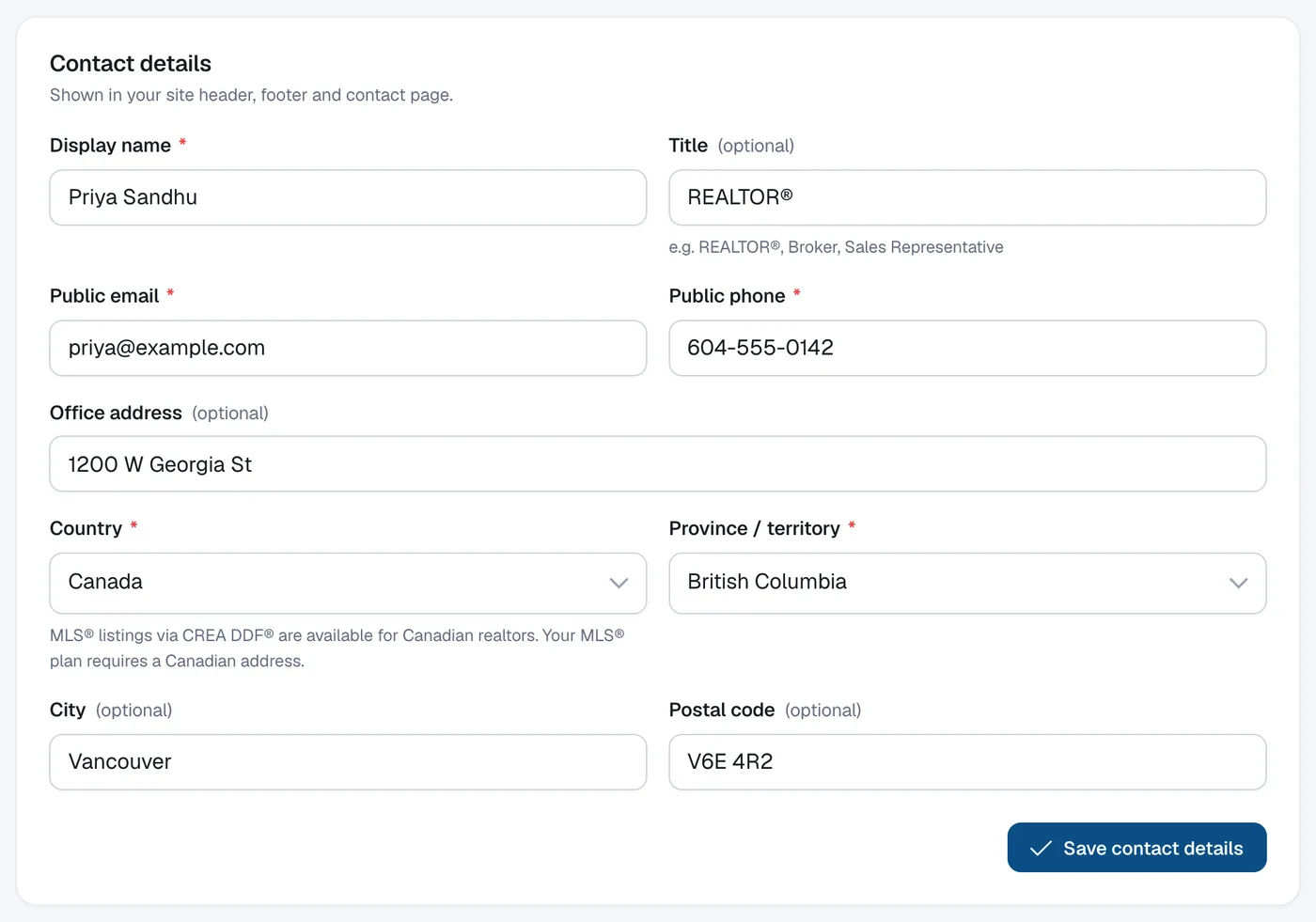Click the 'Shown in your site header' subtitle

click(x=251, y=95)
